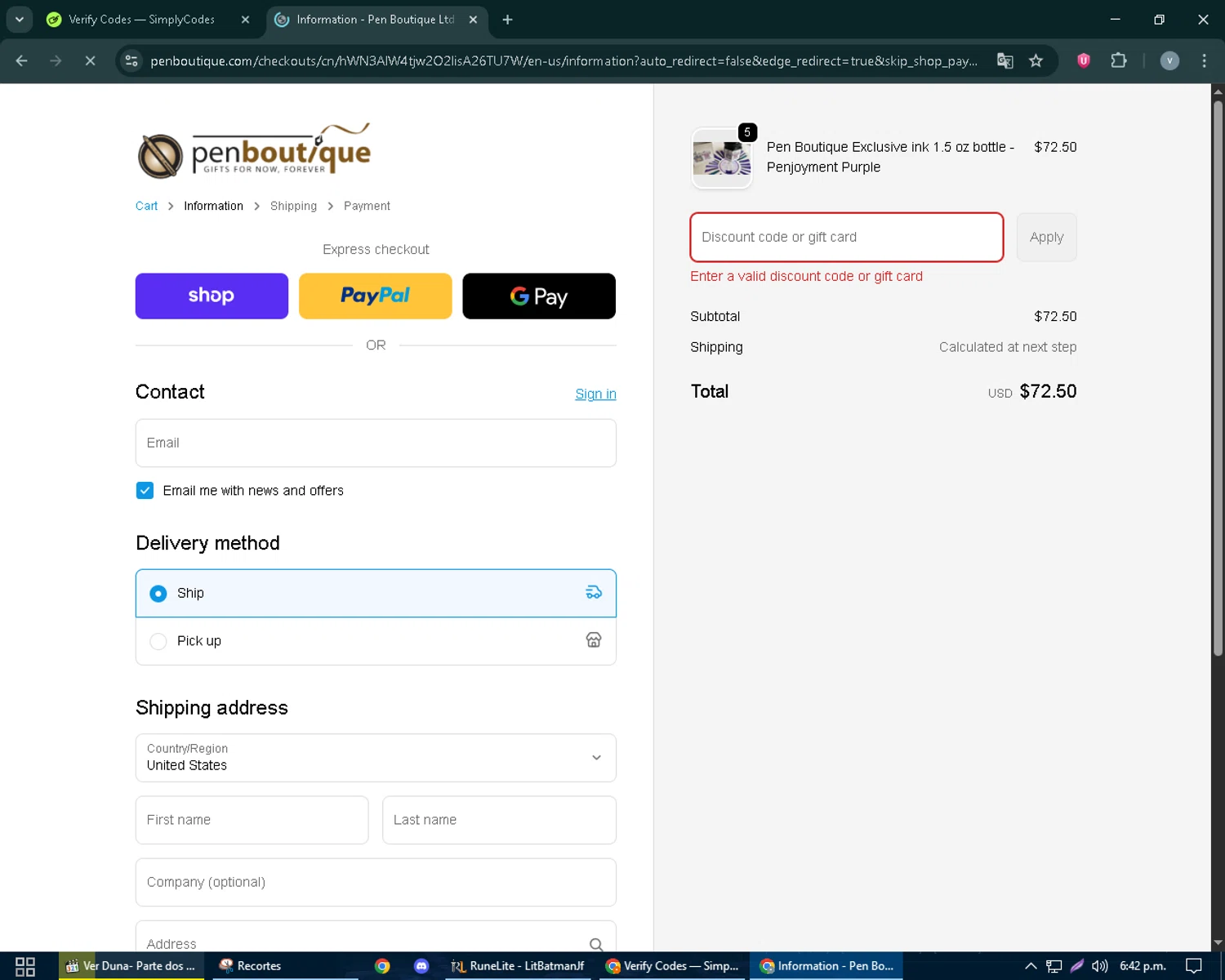Click the Discount code or gift card field
The width and height of the screenshot is (1225, 980).
tap(847, 237)
